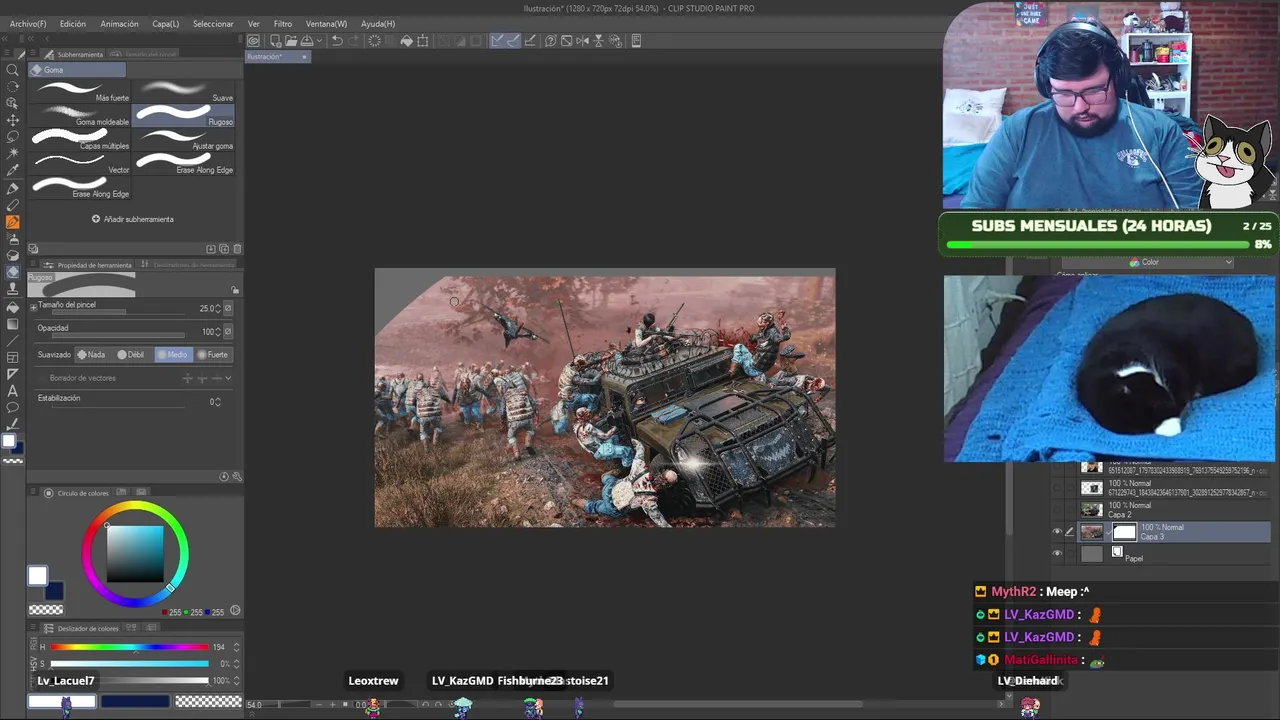Open the Archivo(F) menu
The image size is (1280, 720).
[x=28, y=23]
